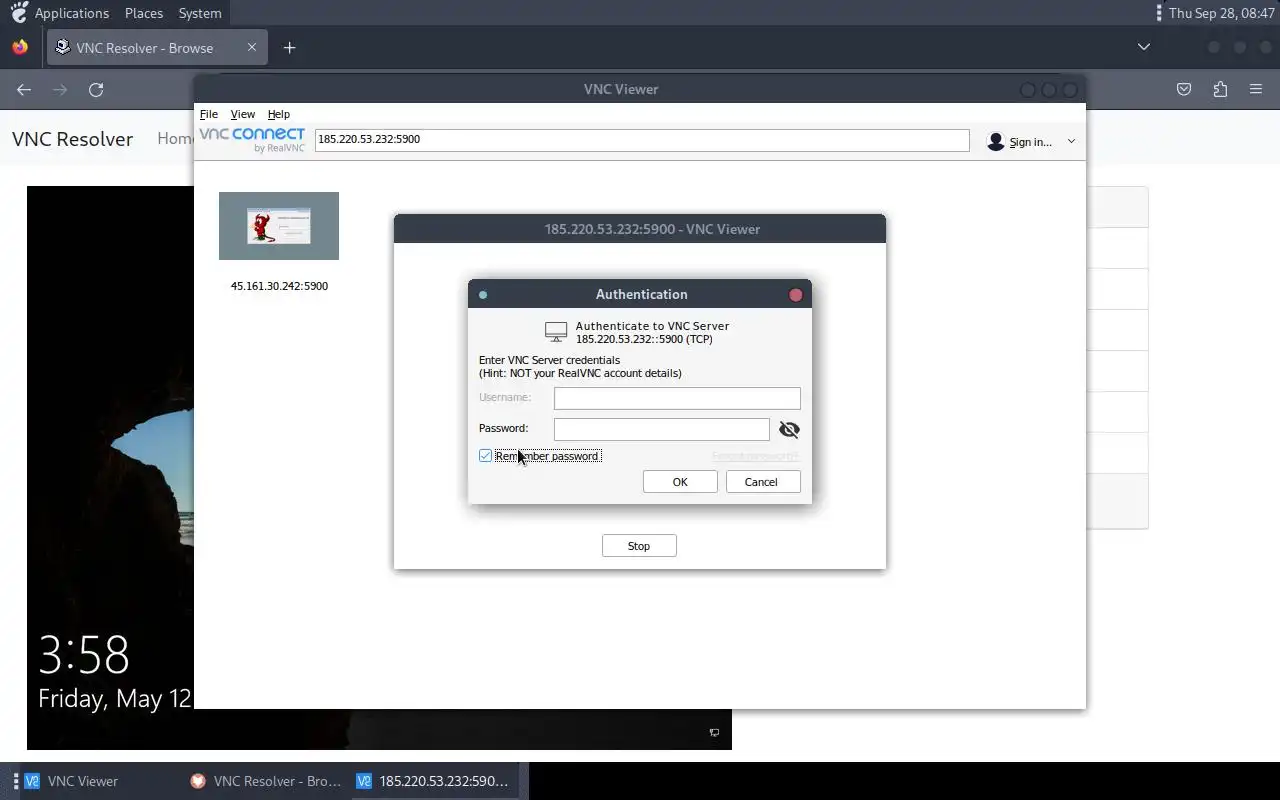The height and width of the screenshot is (800, 1280).
Task: Cancel the Authentication dialog
Action: (761, 482)
